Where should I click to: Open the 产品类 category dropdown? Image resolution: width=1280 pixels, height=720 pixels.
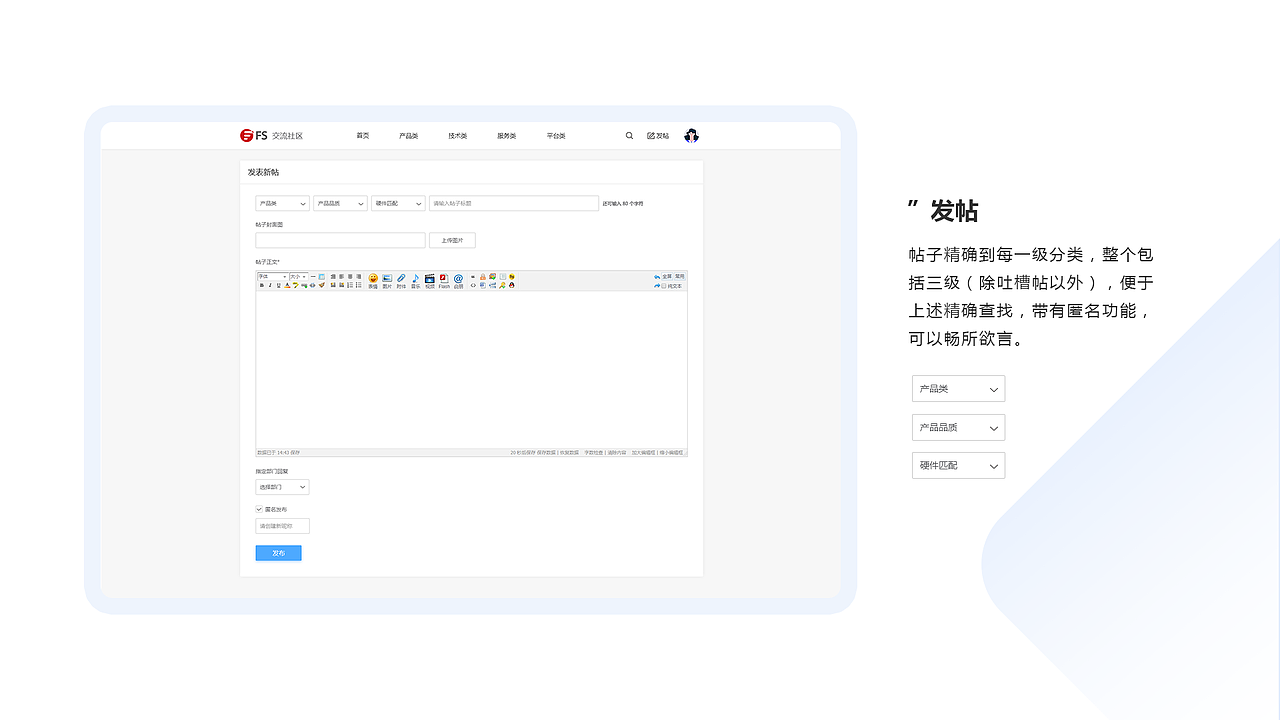point(281,203)
